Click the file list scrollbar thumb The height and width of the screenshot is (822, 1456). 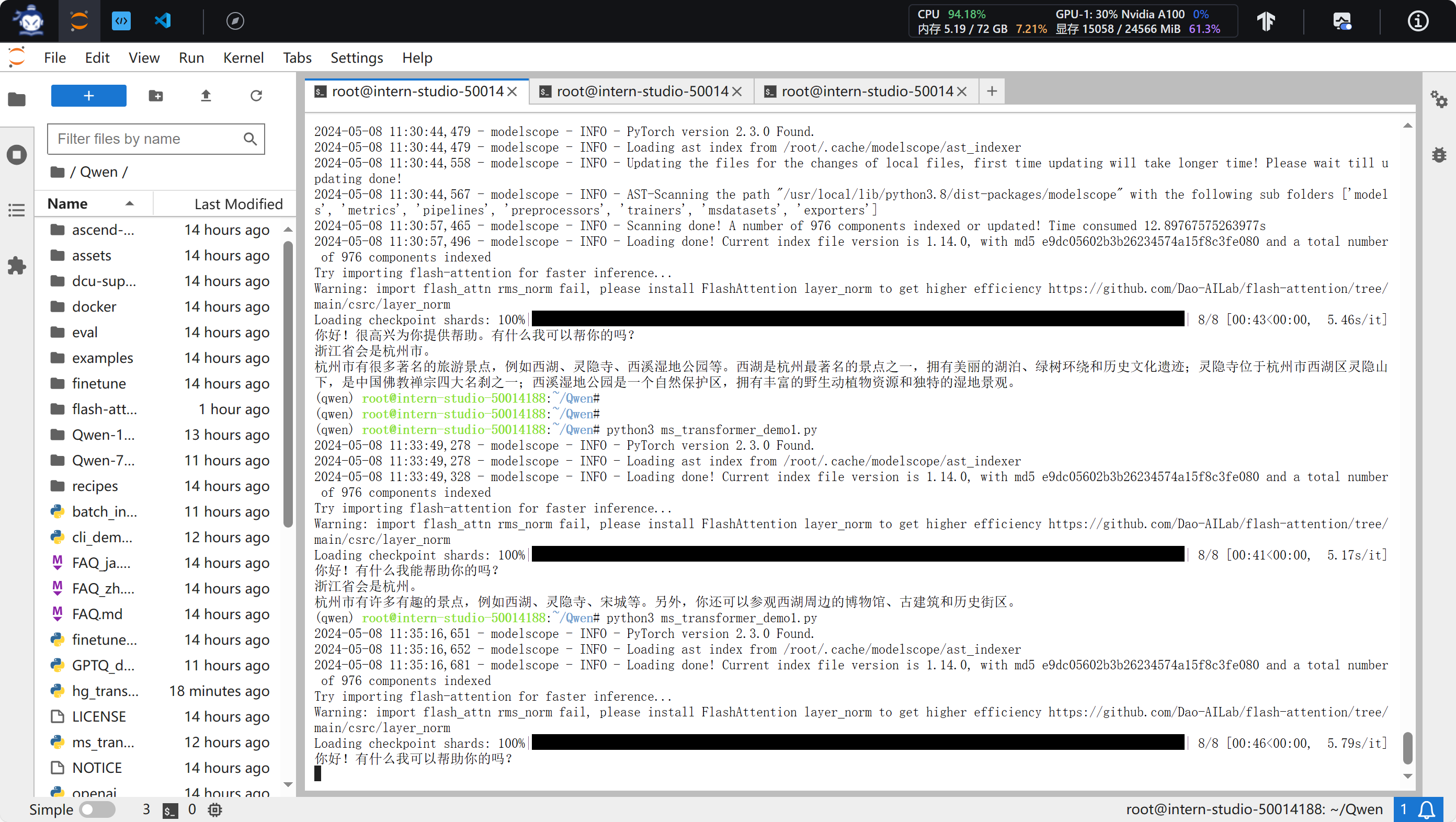click(288, 384)
